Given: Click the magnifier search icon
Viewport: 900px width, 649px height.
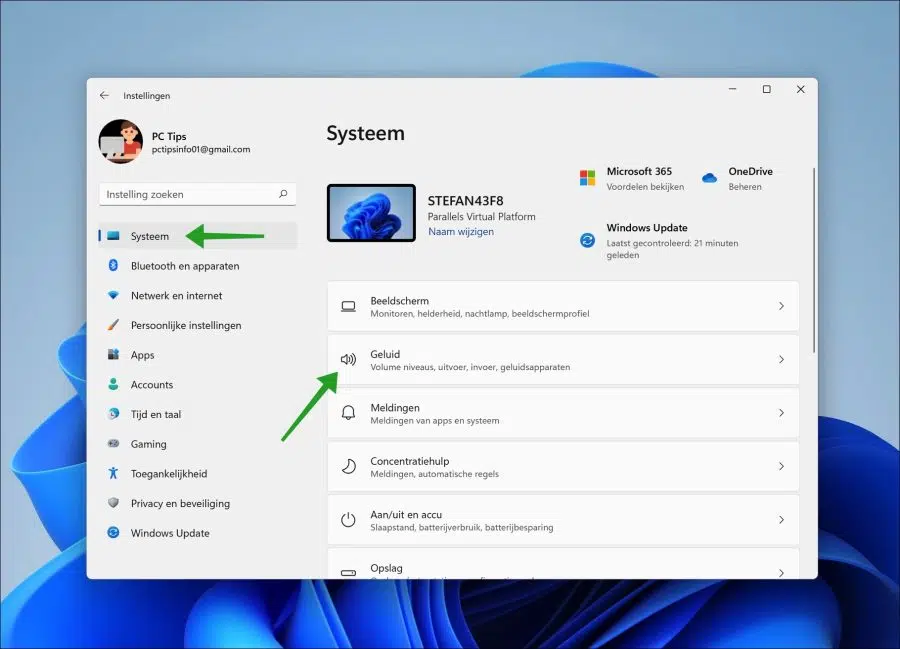Looking at the screenshot, I should 283,194.
